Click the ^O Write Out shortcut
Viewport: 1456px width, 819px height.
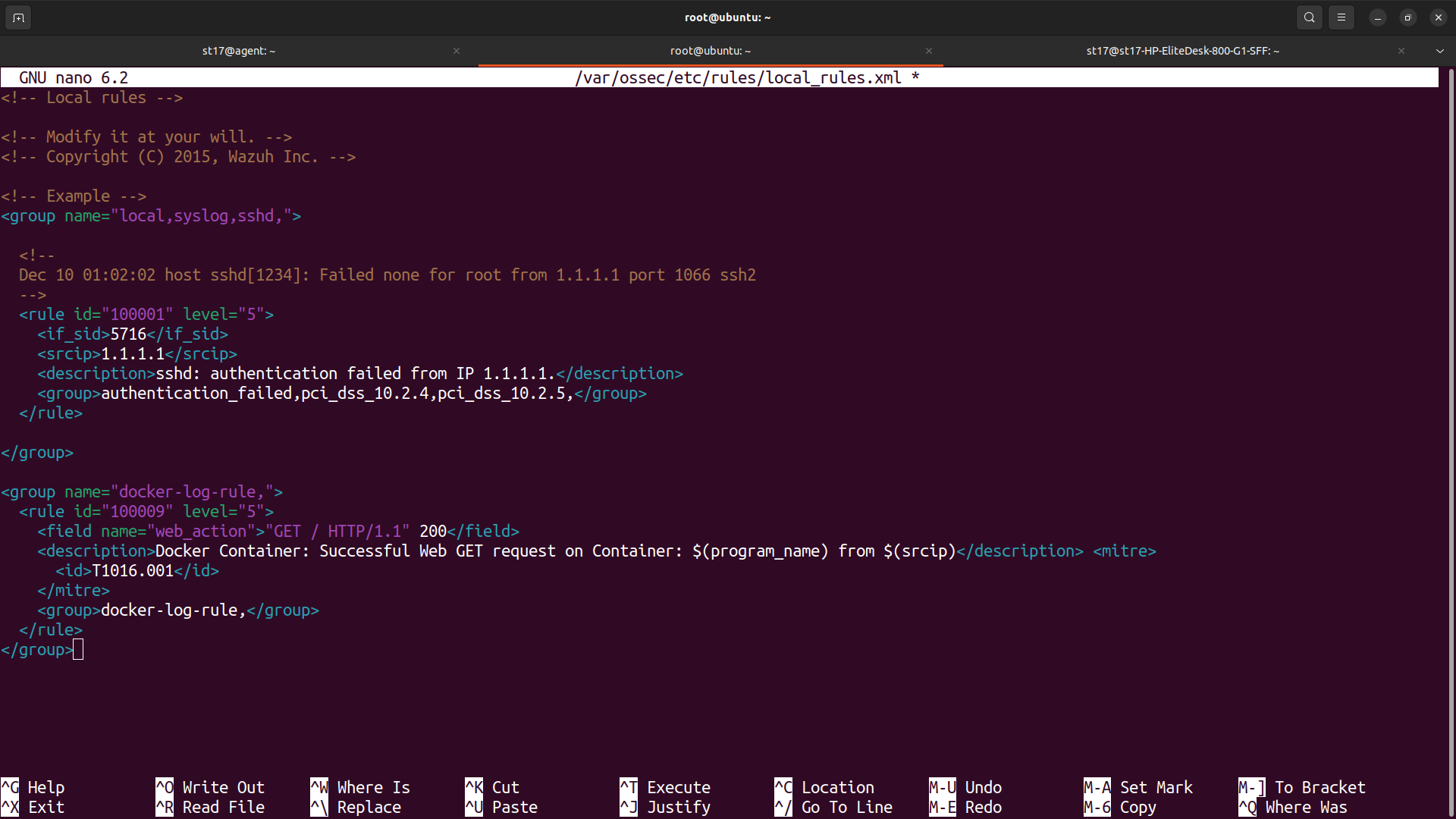click(210, 787)
